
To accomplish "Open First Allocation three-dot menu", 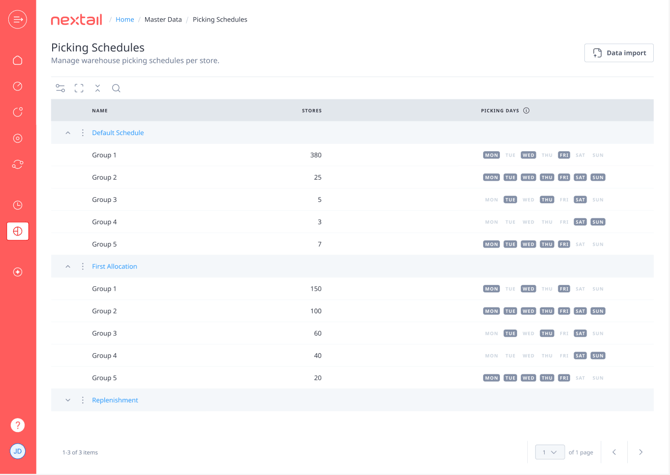I will click(x=82, y=267).
